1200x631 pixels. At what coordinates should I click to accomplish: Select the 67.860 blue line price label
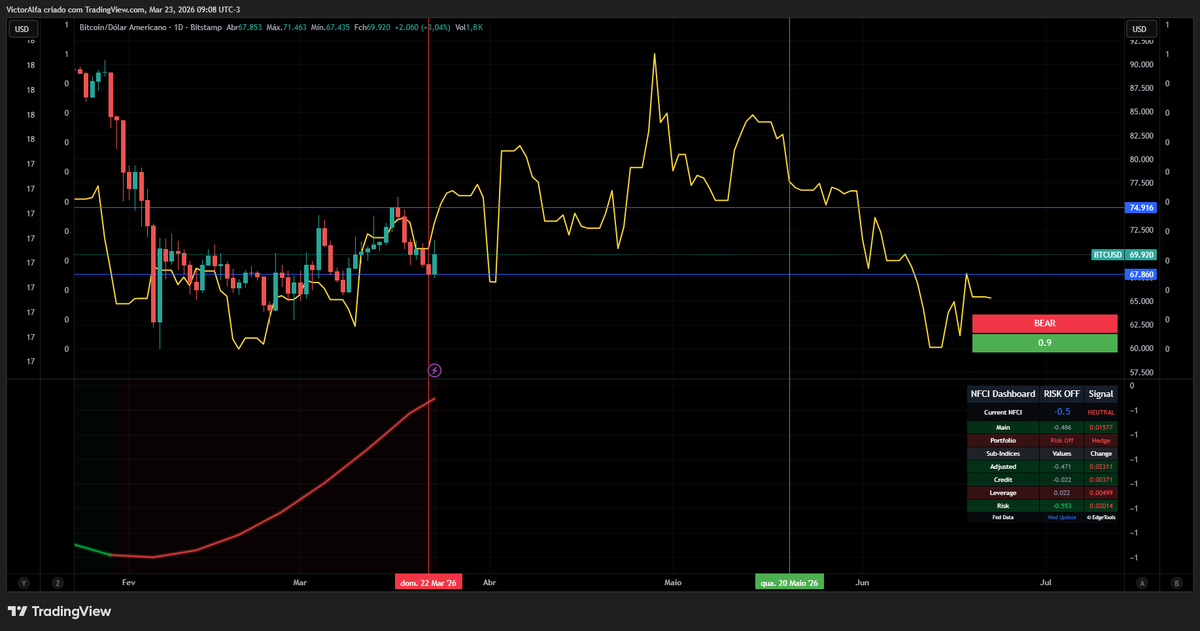pos(1141,274)
